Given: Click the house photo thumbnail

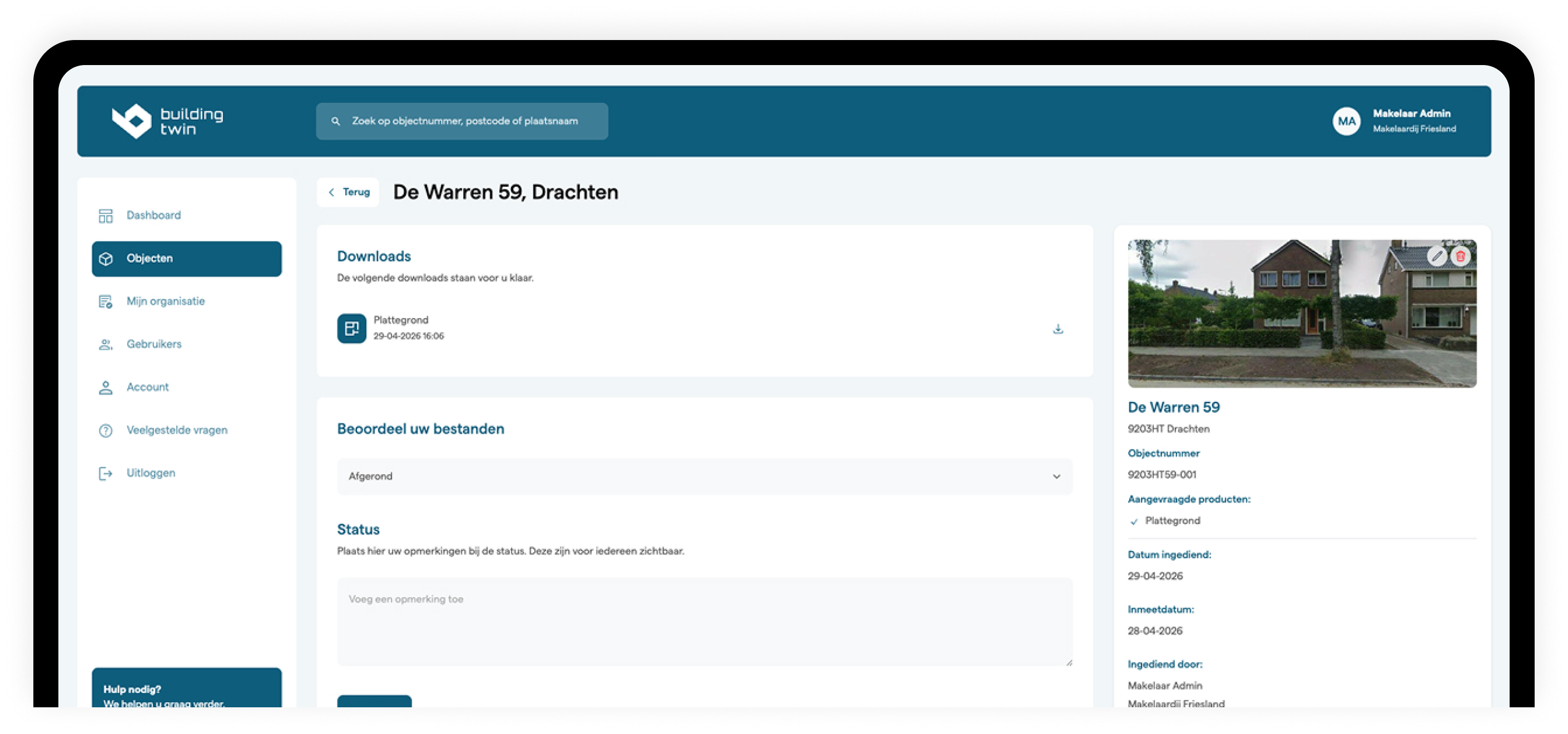Looking at the screenshot, I should 1302,314.
